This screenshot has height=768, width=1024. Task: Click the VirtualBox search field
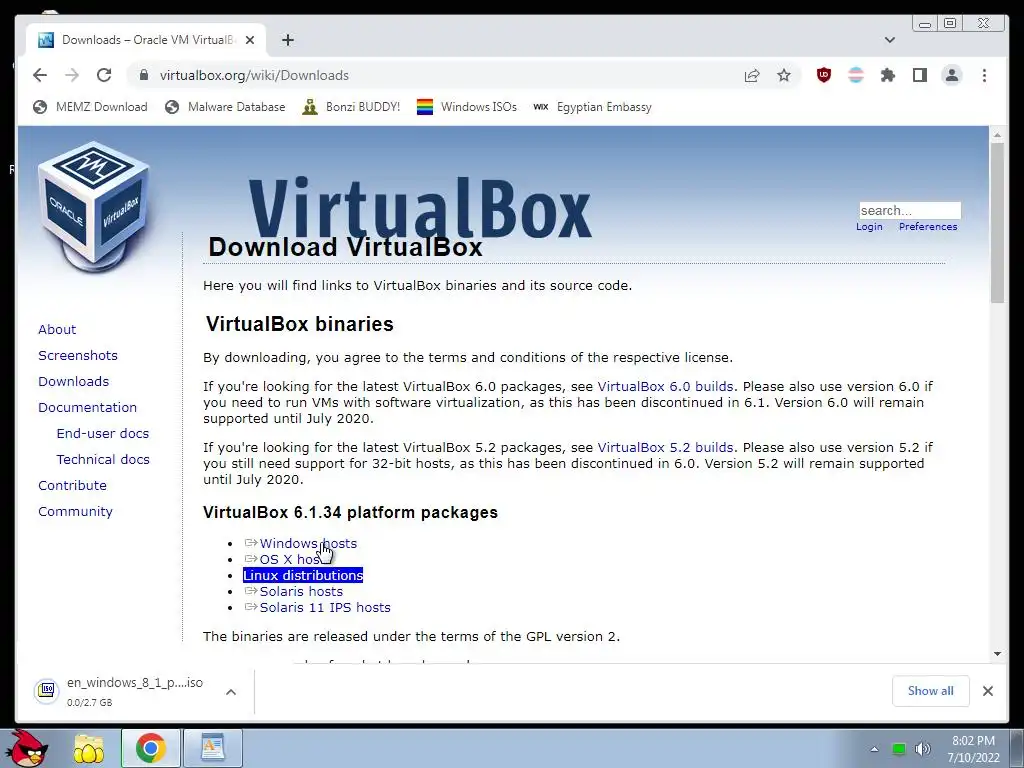point(910,210)
